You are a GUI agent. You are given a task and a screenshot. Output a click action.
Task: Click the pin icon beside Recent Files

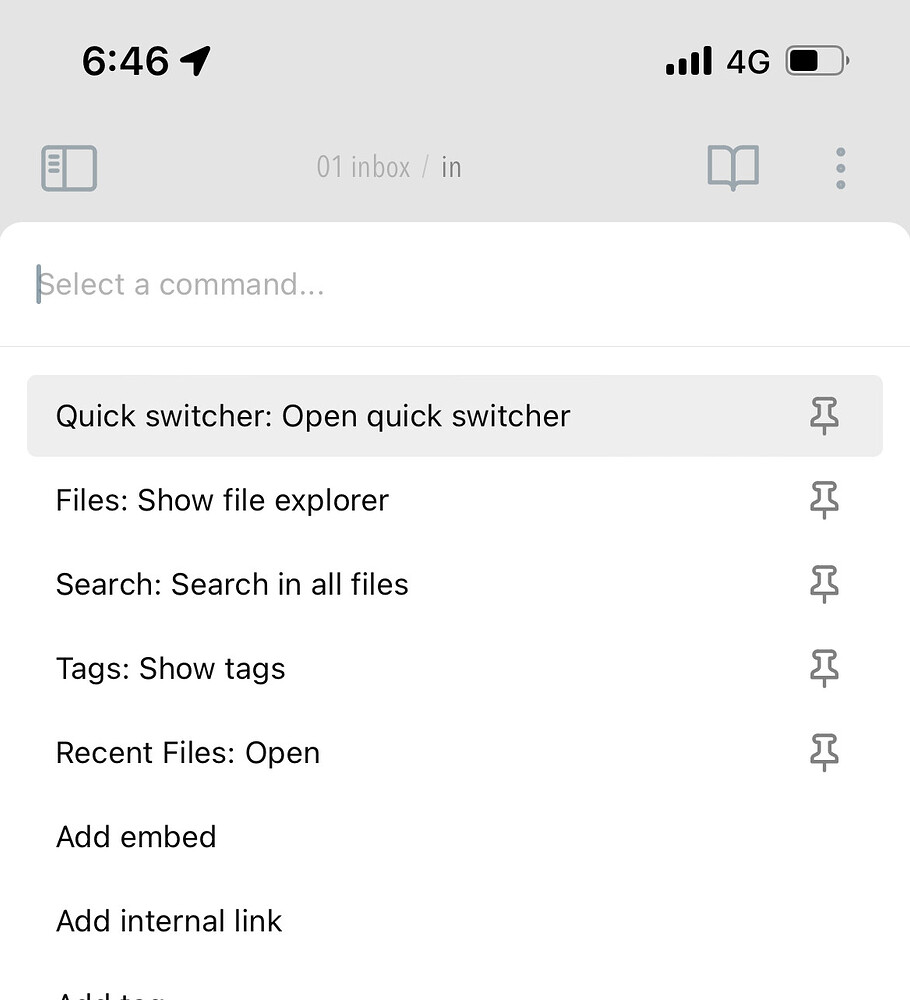(x=823, y=753)
